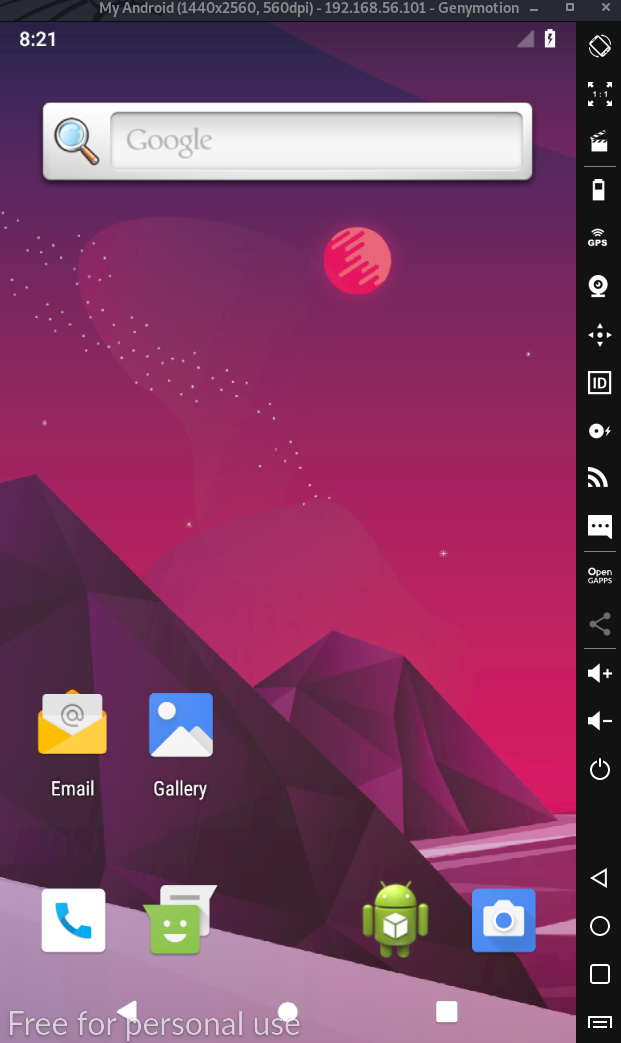Tap the battery charging status icon
621x1043 pixels.
coord(550,39)
